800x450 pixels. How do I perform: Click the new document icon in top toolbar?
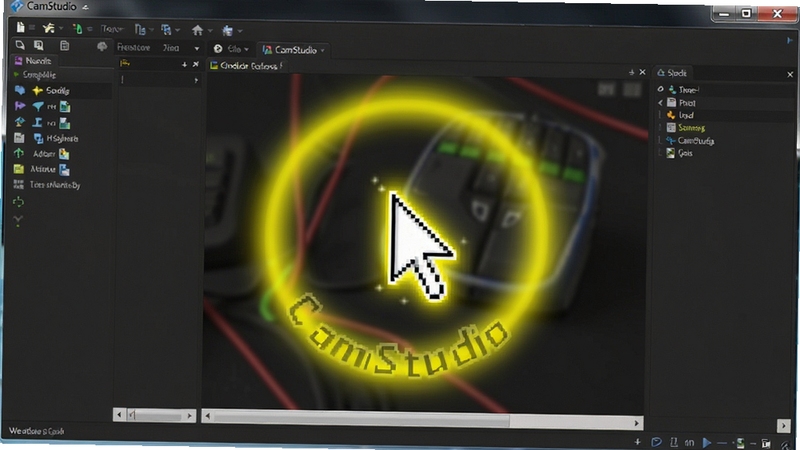[x=20, y=28]
